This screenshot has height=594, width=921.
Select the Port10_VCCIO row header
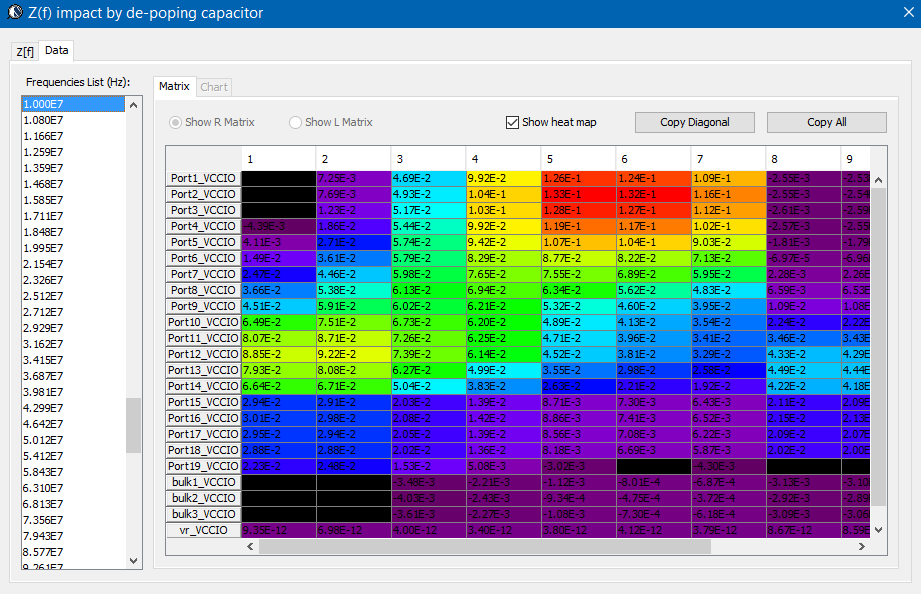coord(203,322)
